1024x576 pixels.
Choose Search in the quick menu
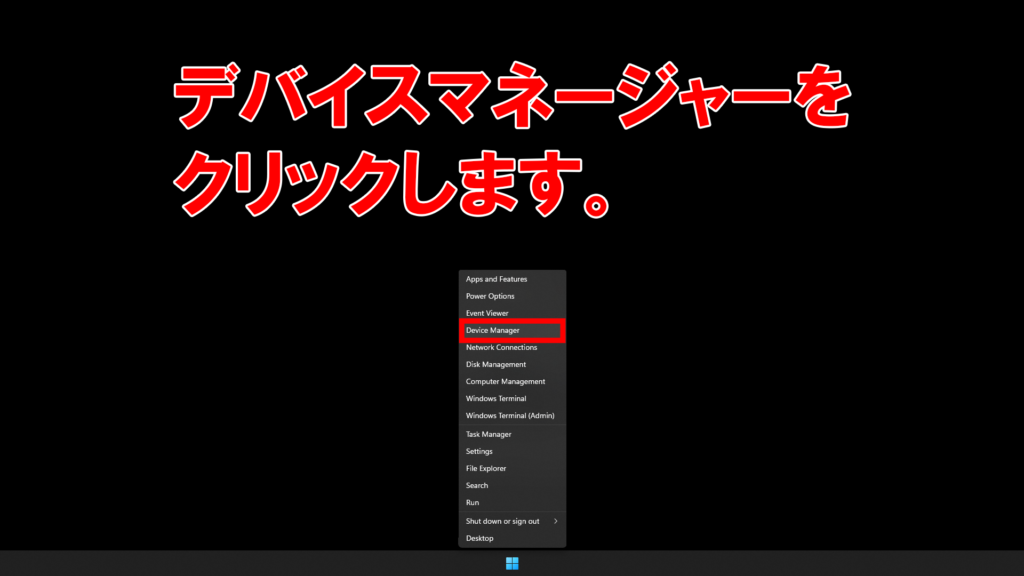pyautogui.click(x=477, y=485)
